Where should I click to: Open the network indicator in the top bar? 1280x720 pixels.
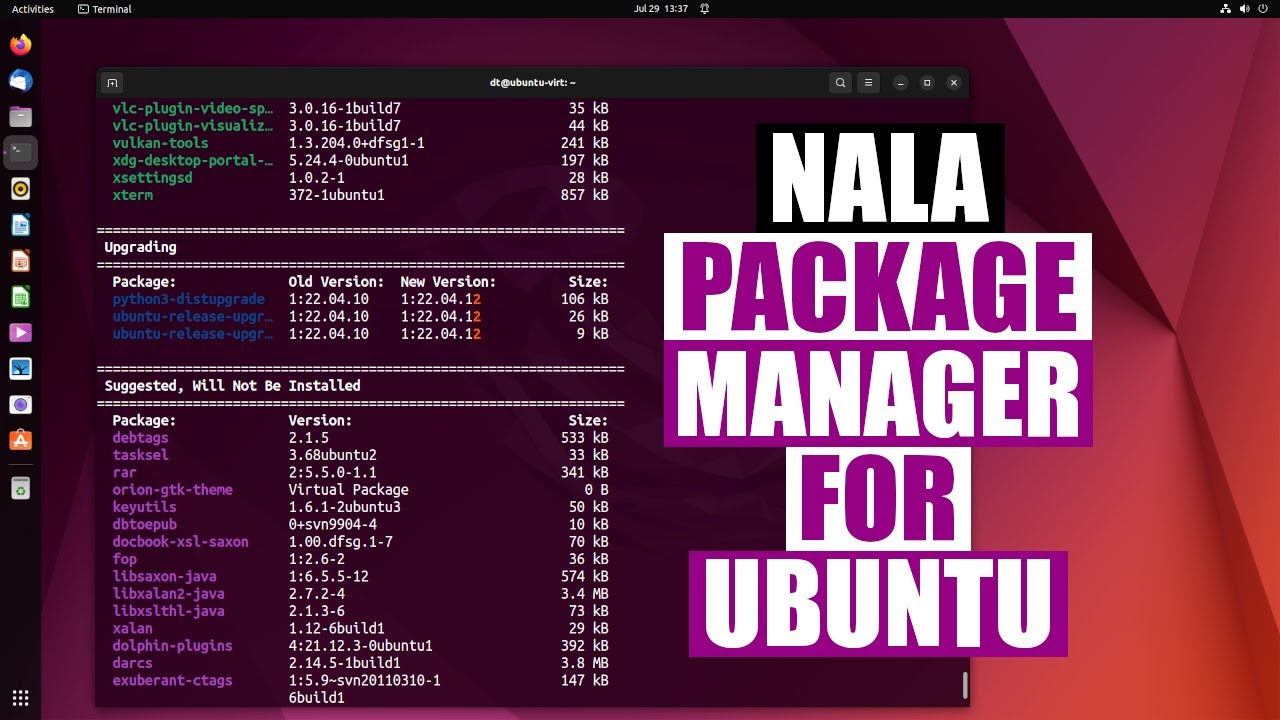coord(1226,9)
